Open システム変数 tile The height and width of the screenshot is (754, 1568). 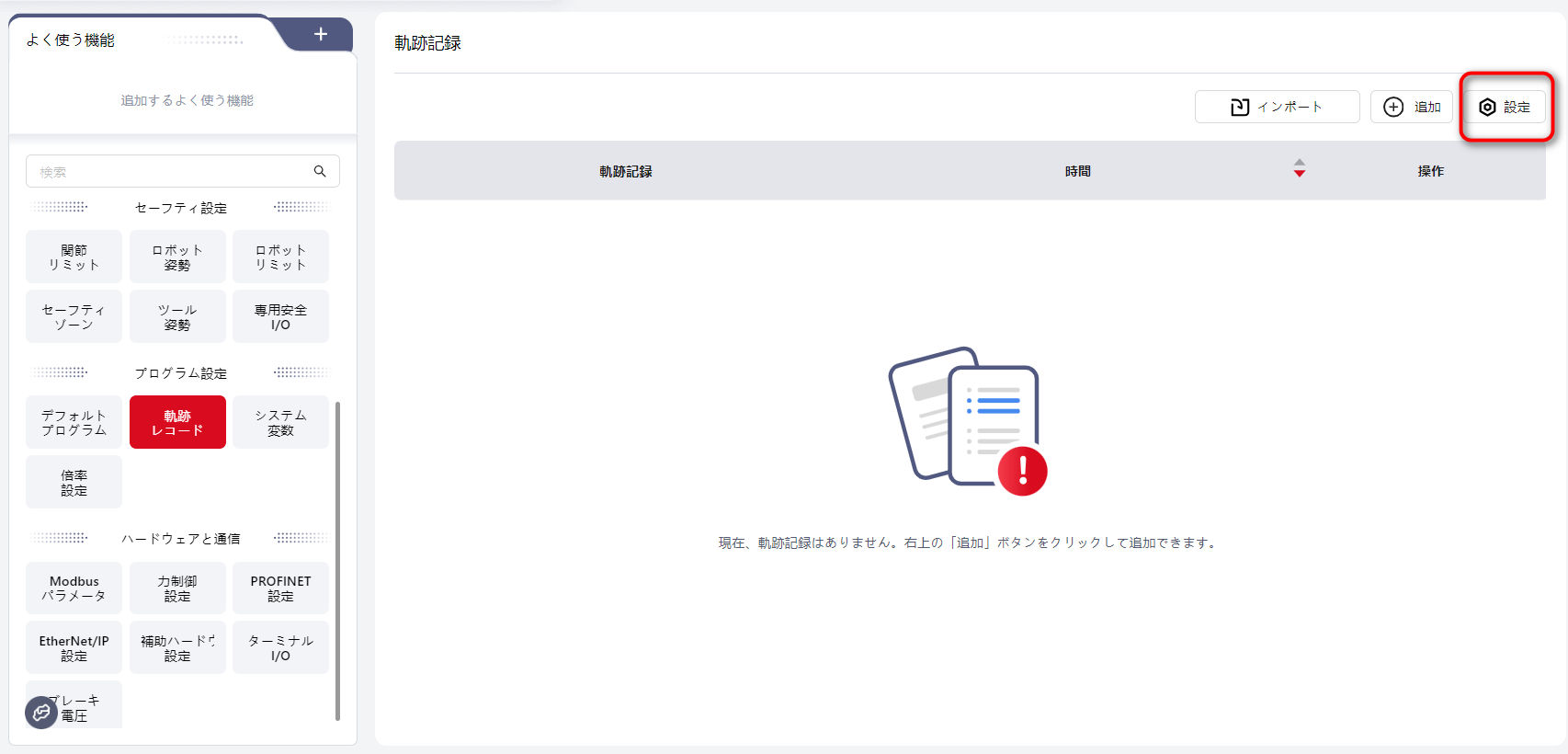pos(280,423)
